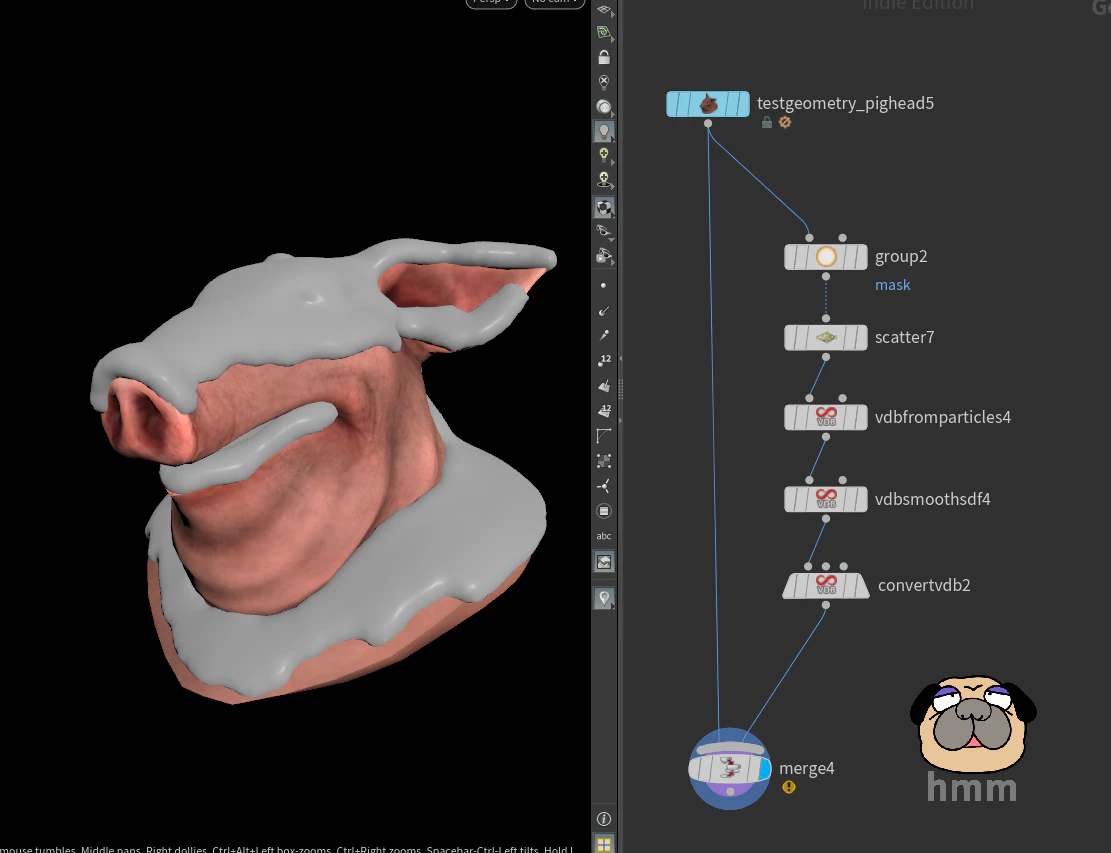Select the scatter7 node

825,337
